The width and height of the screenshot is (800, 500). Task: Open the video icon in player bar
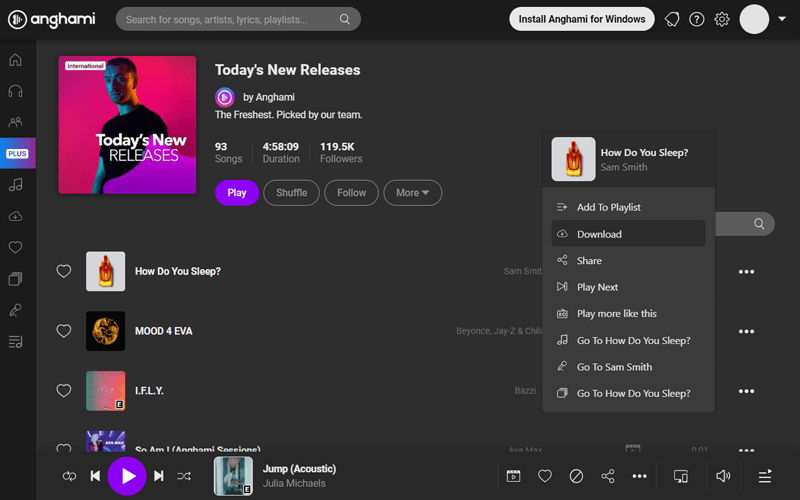pyautogui.click(x=513, y=476)
